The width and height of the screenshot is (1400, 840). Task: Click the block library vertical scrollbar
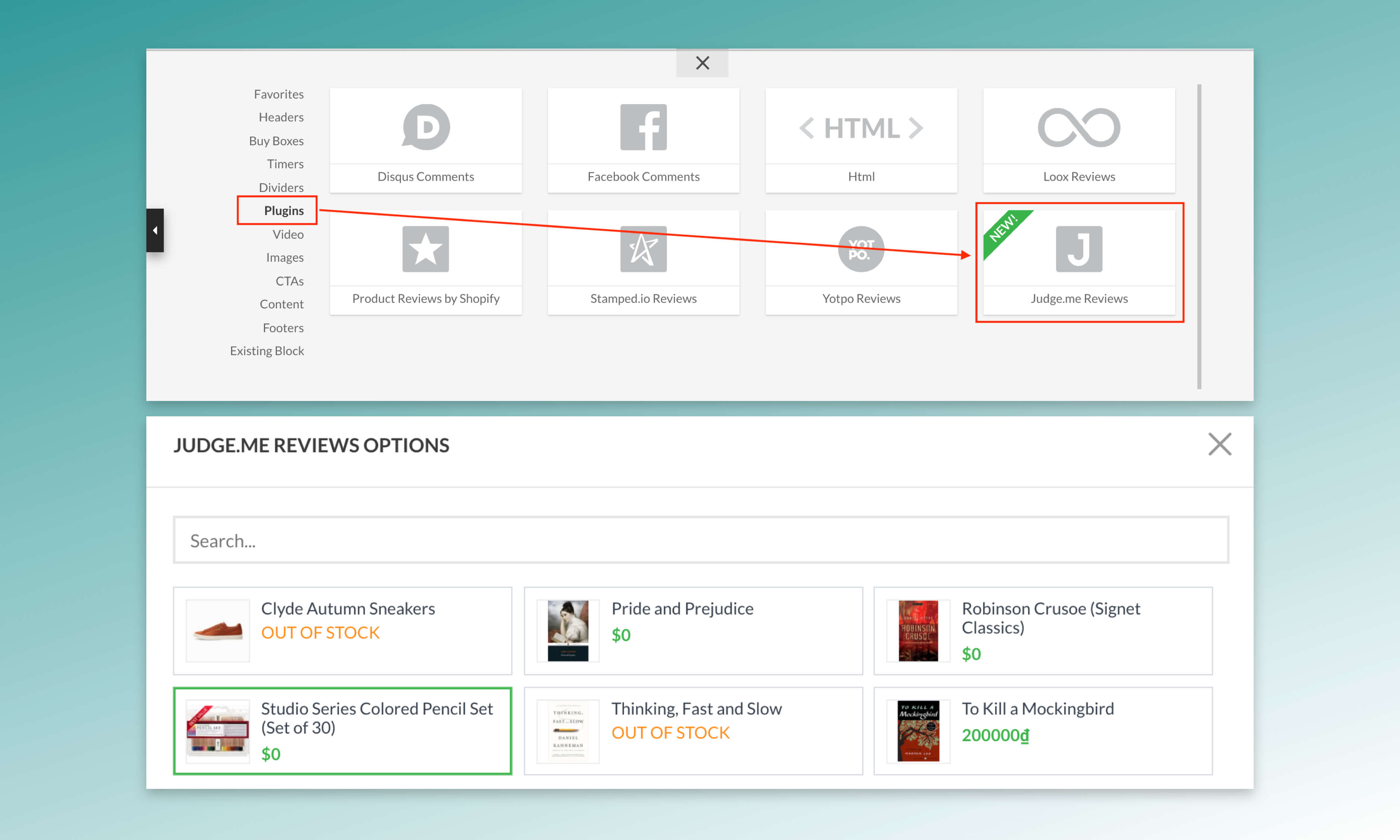pyautogui.click(x=1199, y=237)
